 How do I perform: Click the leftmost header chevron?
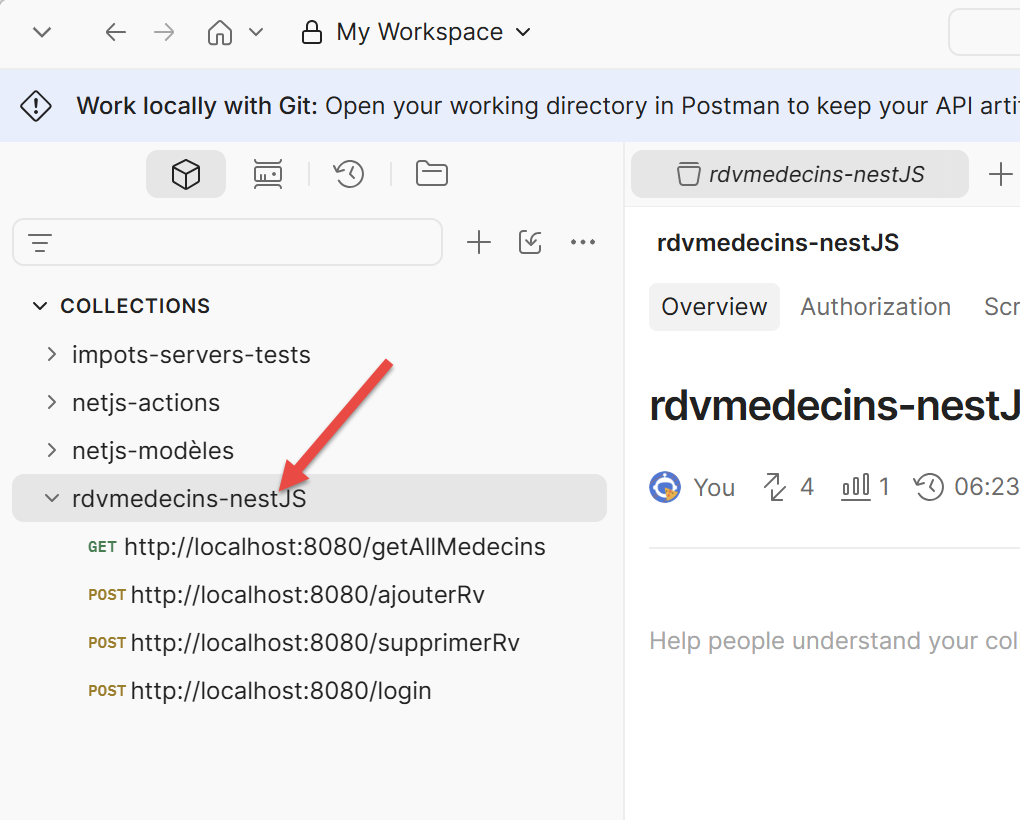(x=42, y=32)
